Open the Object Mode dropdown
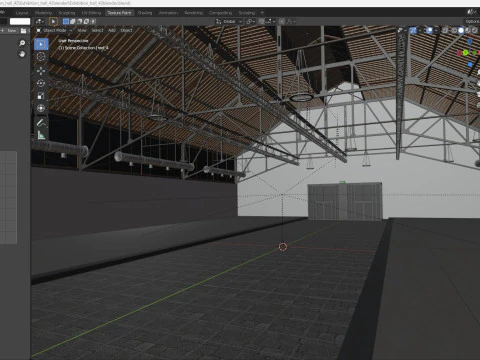Screen dimensions: 480x360 pyautogui.click(x=54, y=30)
